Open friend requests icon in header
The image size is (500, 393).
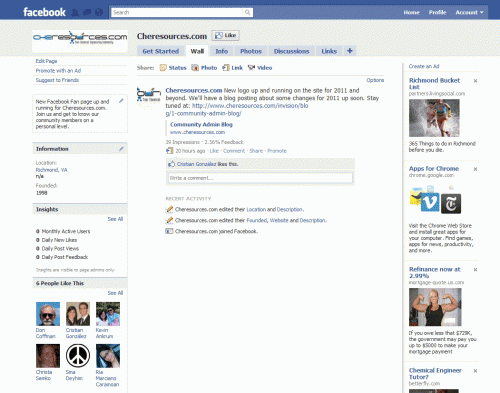pos(75,13)
